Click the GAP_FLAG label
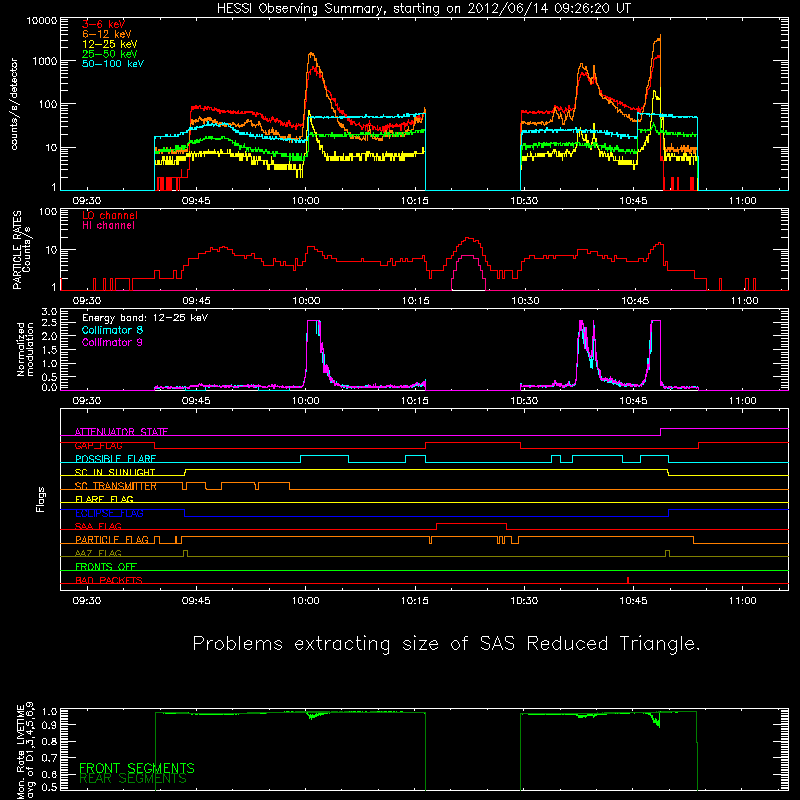The image size is (800, 800). click(98, 445)
